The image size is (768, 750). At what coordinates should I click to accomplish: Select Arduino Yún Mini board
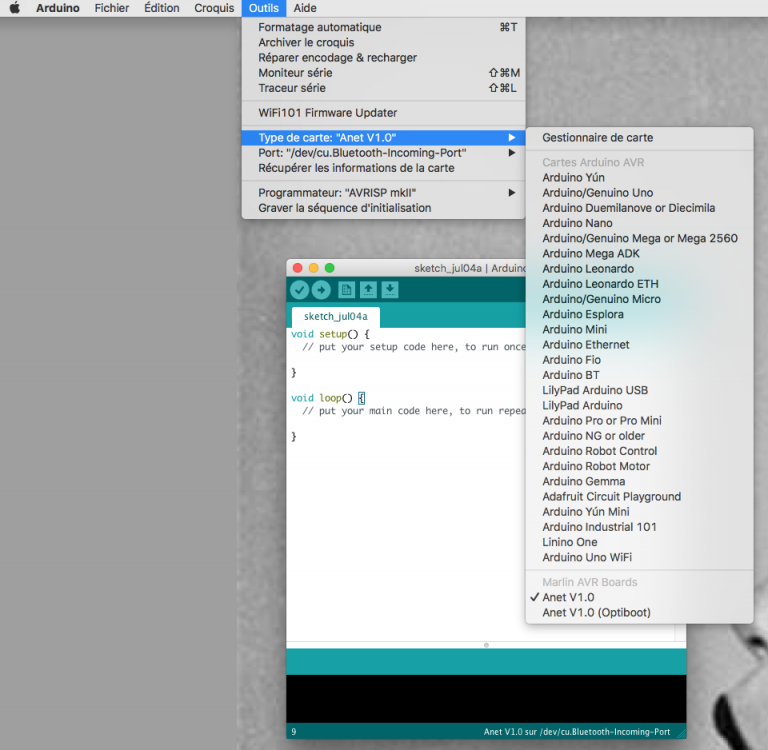(639, 511)
